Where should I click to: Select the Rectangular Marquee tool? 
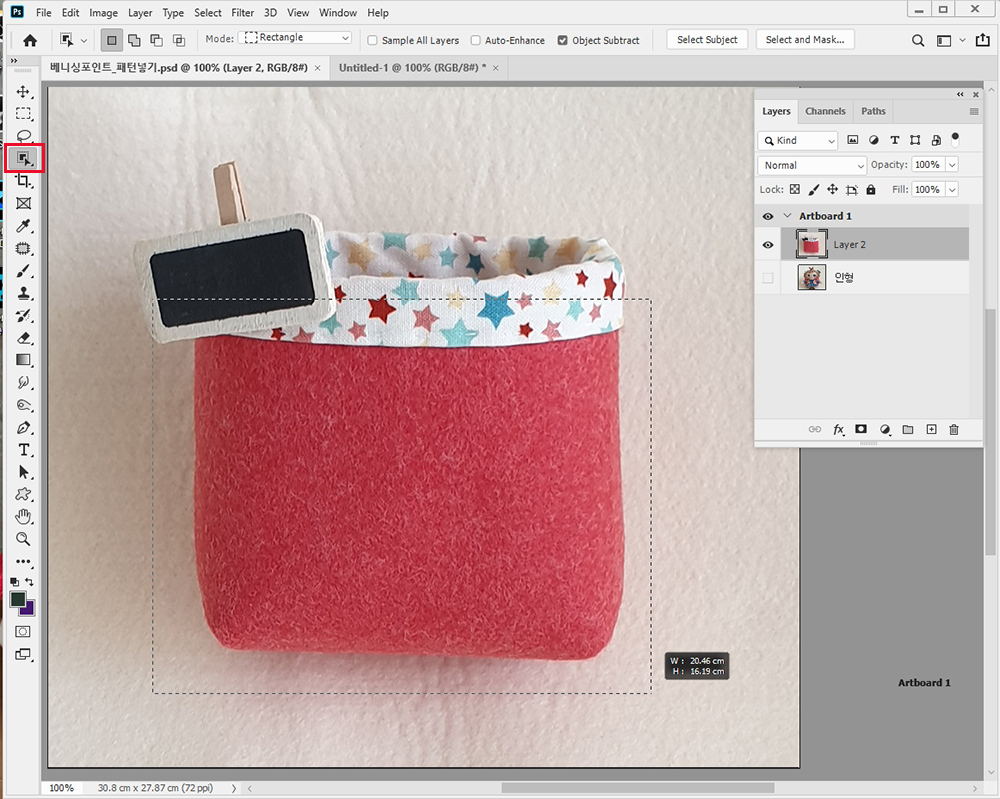pos(23,114)
